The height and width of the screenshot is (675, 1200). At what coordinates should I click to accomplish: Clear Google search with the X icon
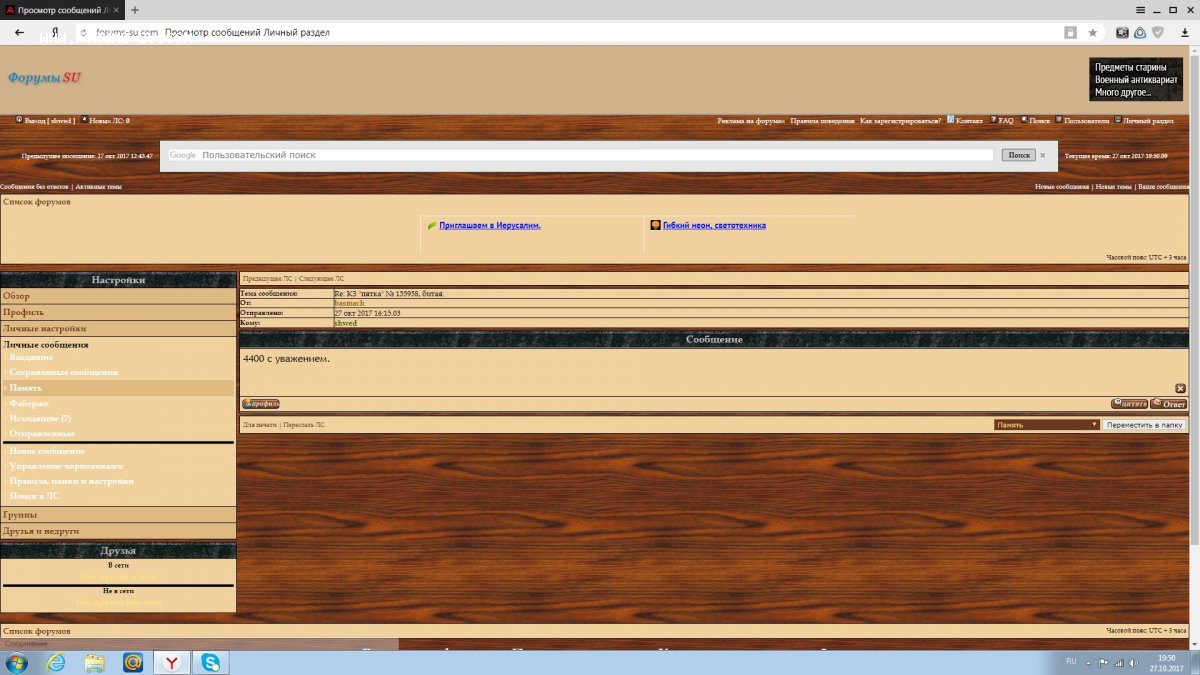tap(1042, 155)
